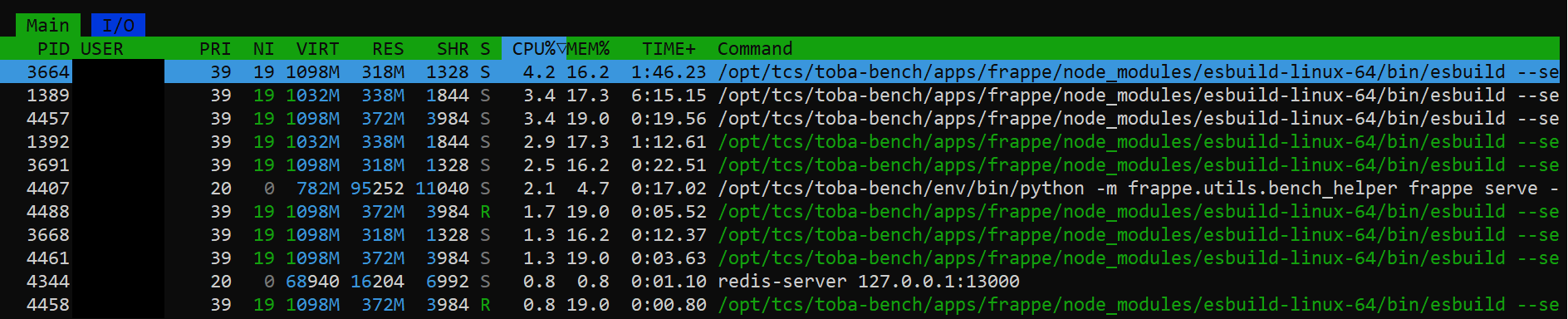Sort by the MEM% column header
Image resolution: width=1568 pixels, height=319 pixels.
(x=588, y=48)
